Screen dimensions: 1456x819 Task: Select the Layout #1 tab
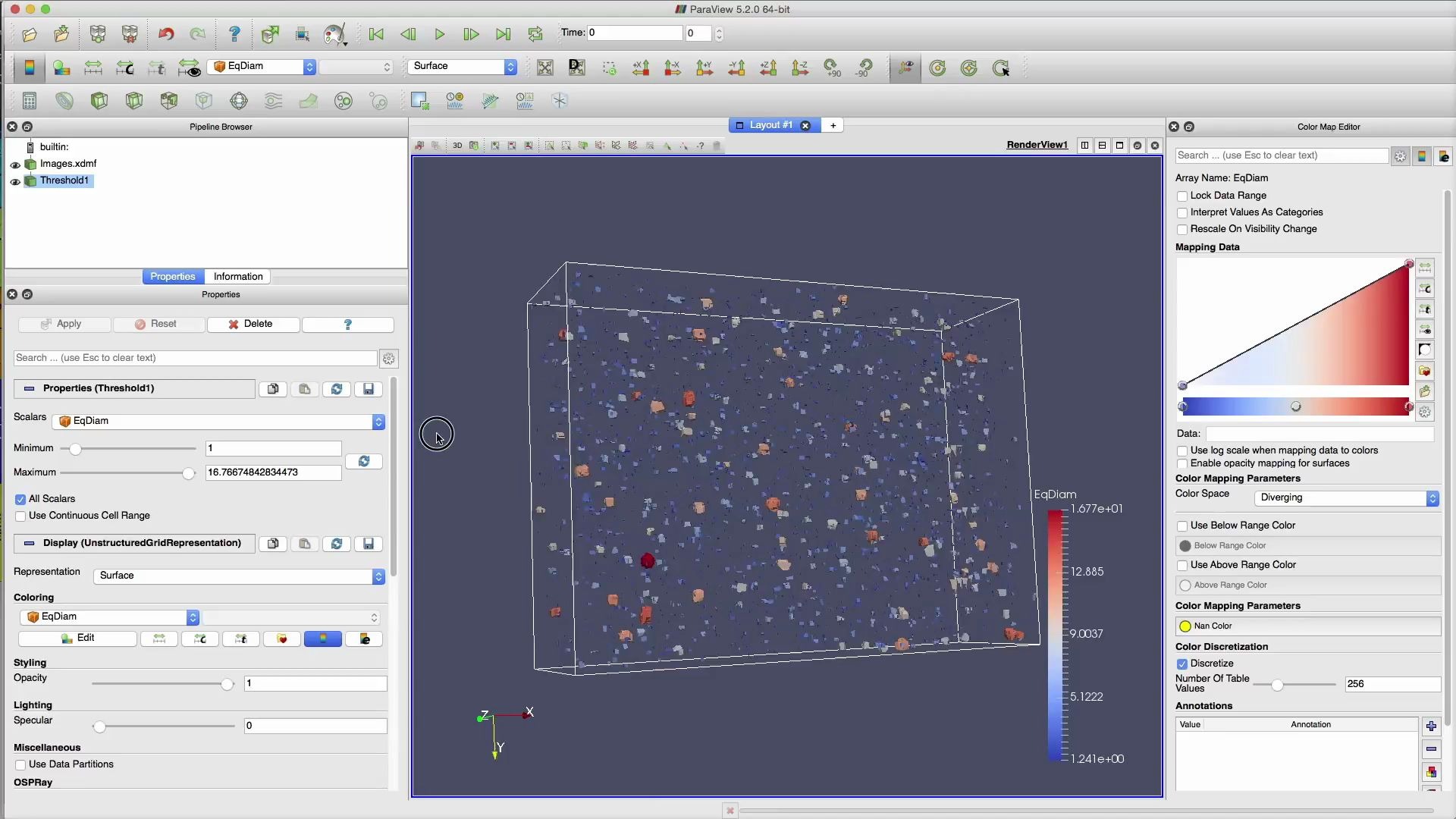coord(770,125)
